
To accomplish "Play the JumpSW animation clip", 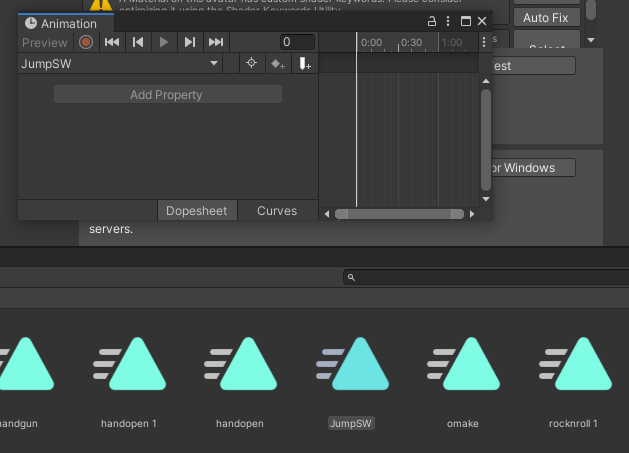I will coord(164,42).
